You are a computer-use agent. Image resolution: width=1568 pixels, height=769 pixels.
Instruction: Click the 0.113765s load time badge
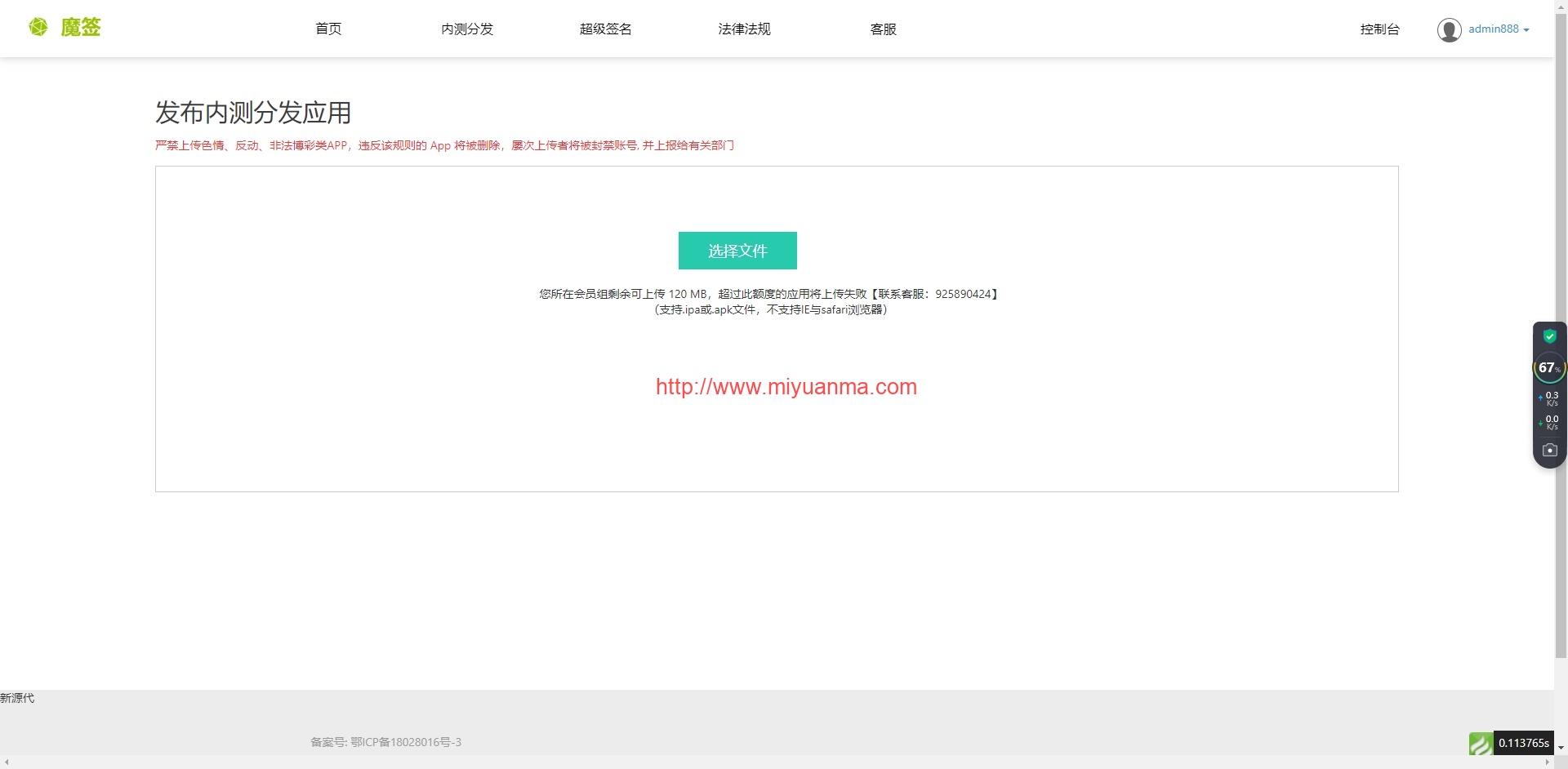point(1524,743)
